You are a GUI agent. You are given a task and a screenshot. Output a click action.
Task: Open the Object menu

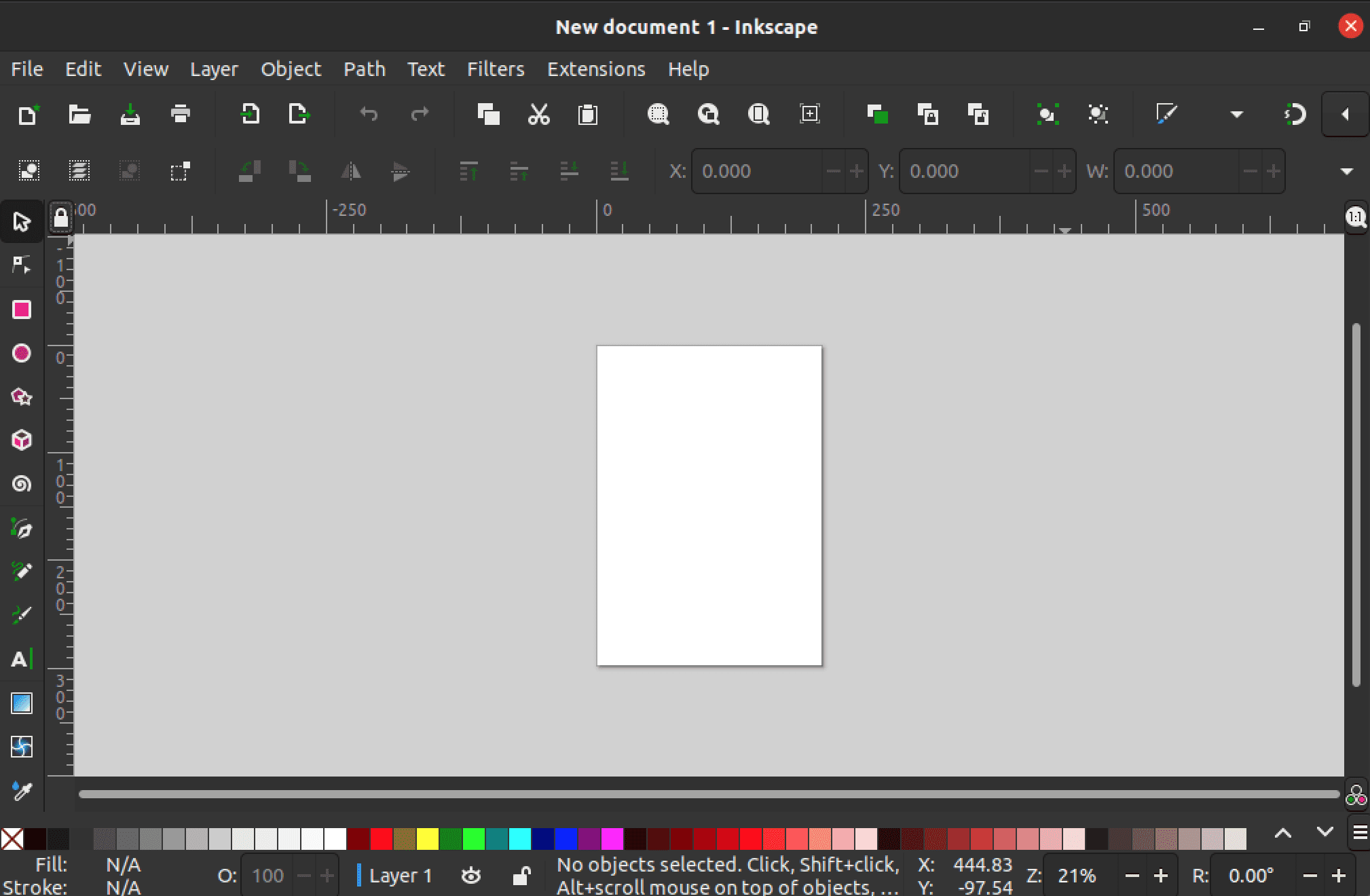[x=291, y=69]
